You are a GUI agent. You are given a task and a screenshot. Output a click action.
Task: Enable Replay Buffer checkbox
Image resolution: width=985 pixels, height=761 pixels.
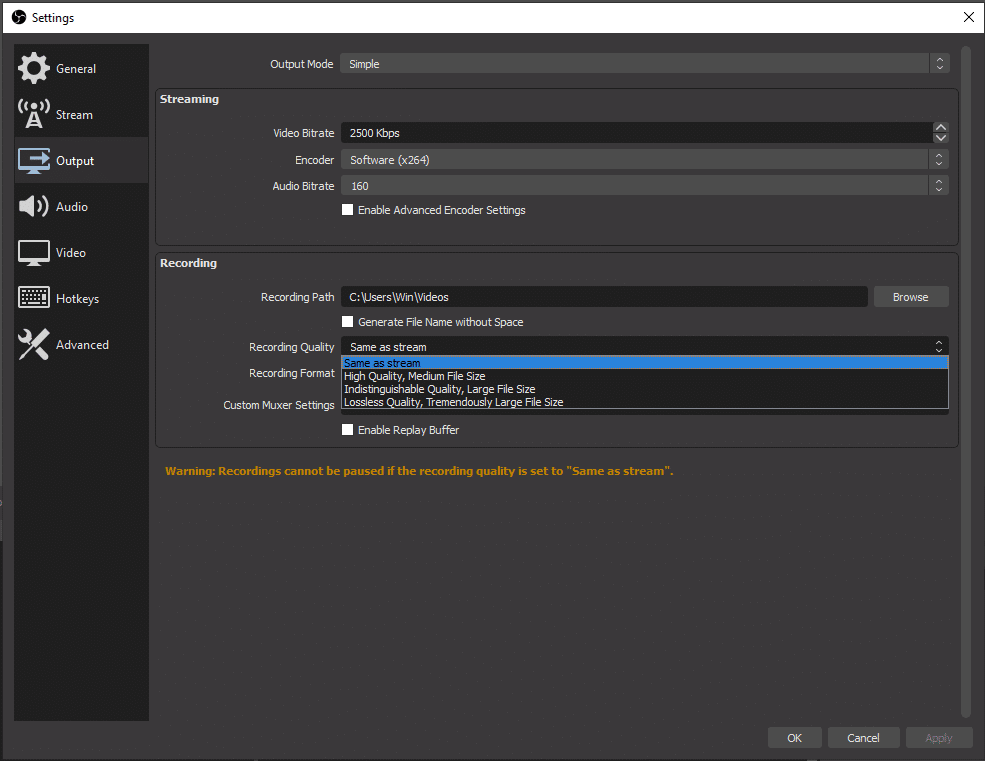click(x=347, y=430)
